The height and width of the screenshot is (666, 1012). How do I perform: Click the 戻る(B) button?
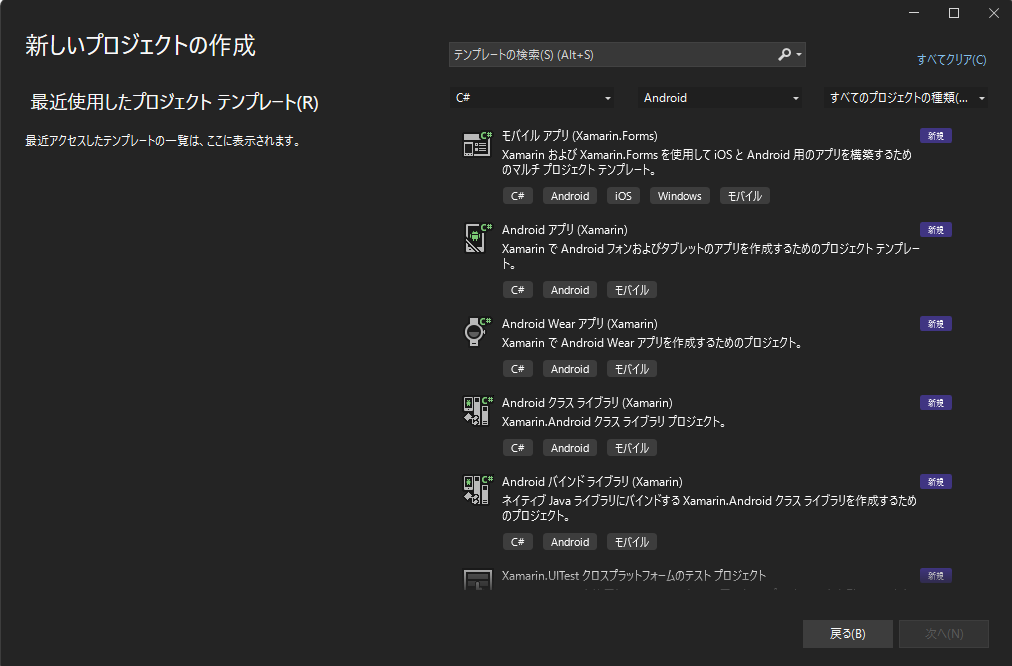[x=847, y=634]
